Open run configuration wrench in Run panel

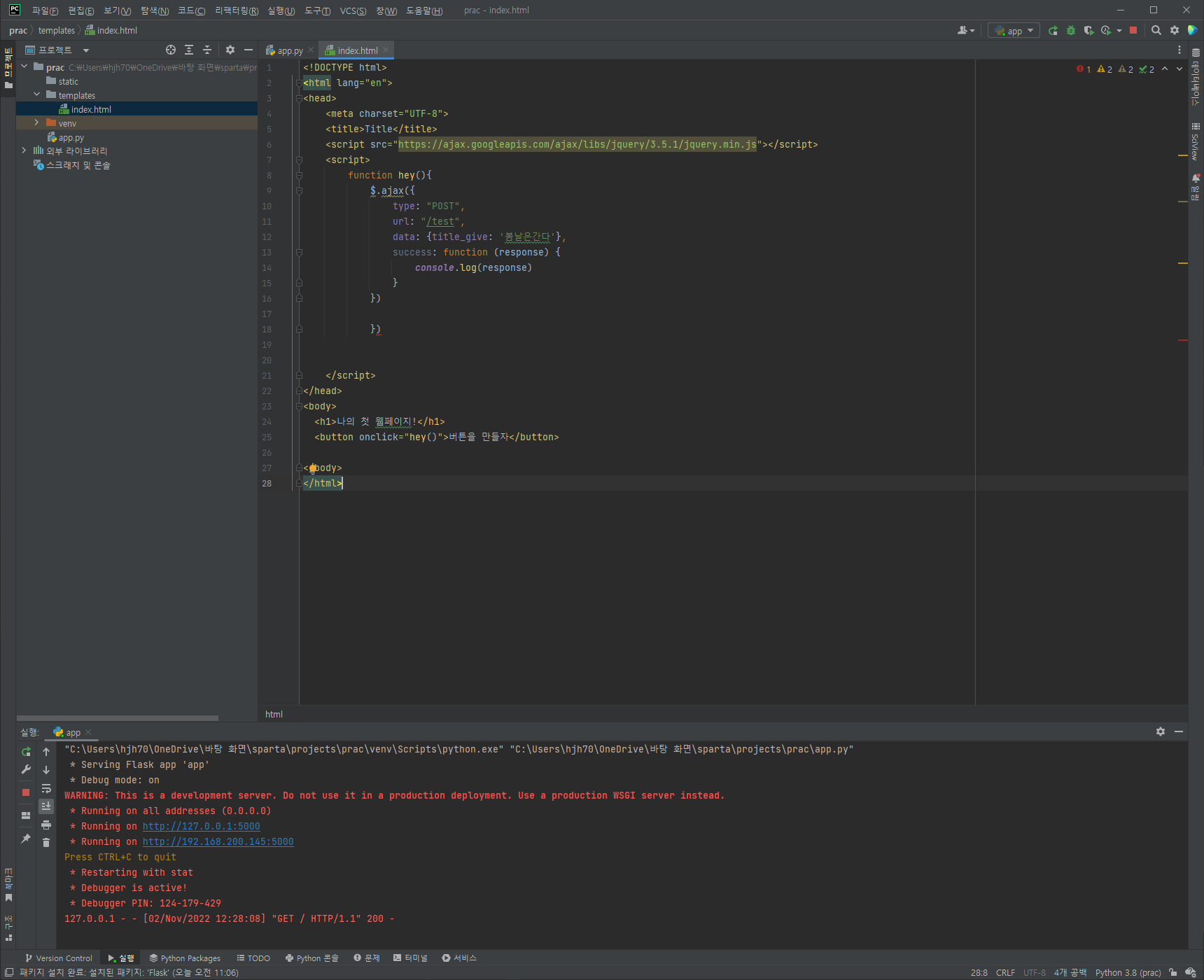pos(26,769)
